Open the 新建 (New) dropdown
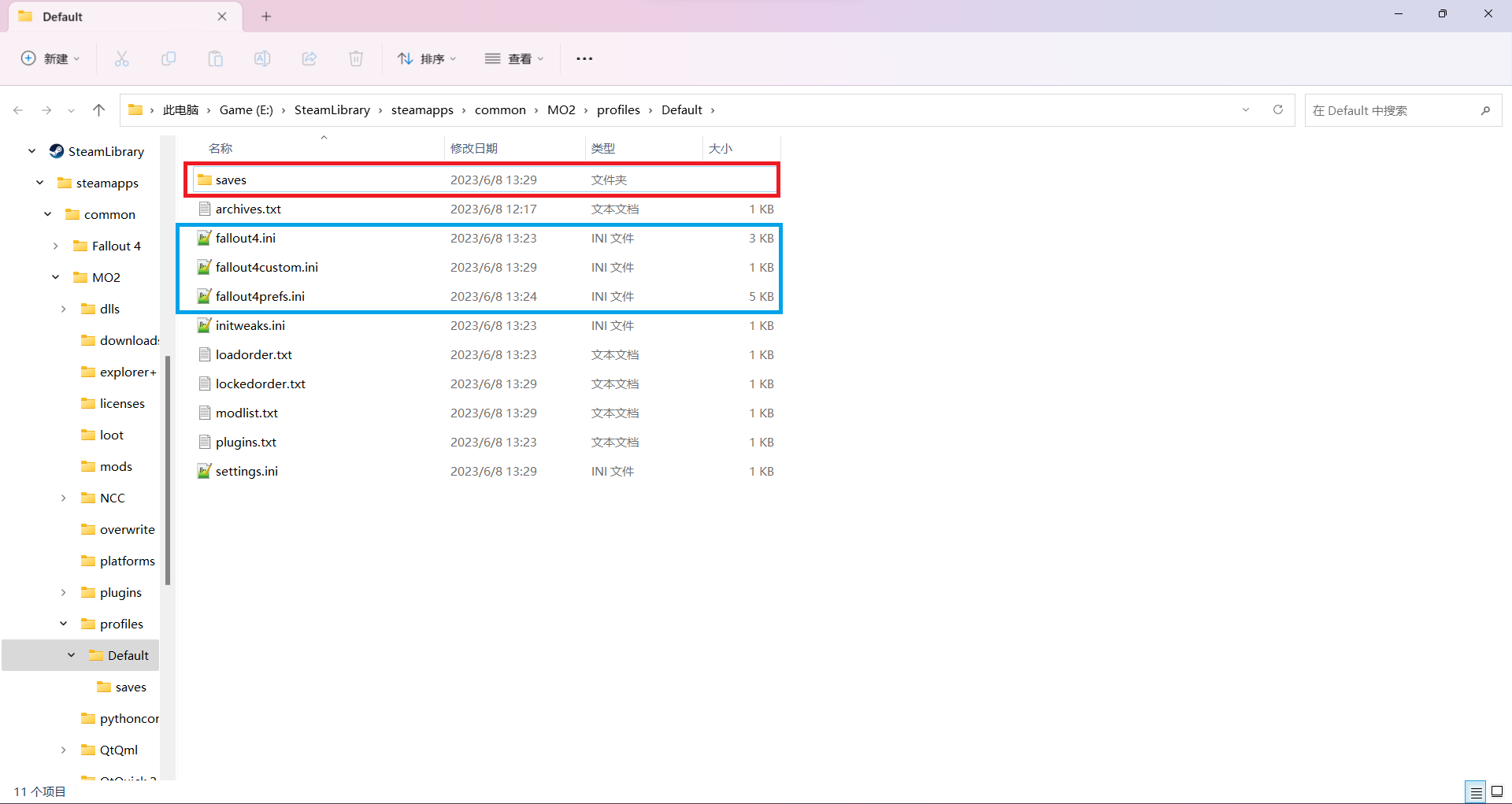This screenshot has width=1512, height=804. tap(50, 58)
